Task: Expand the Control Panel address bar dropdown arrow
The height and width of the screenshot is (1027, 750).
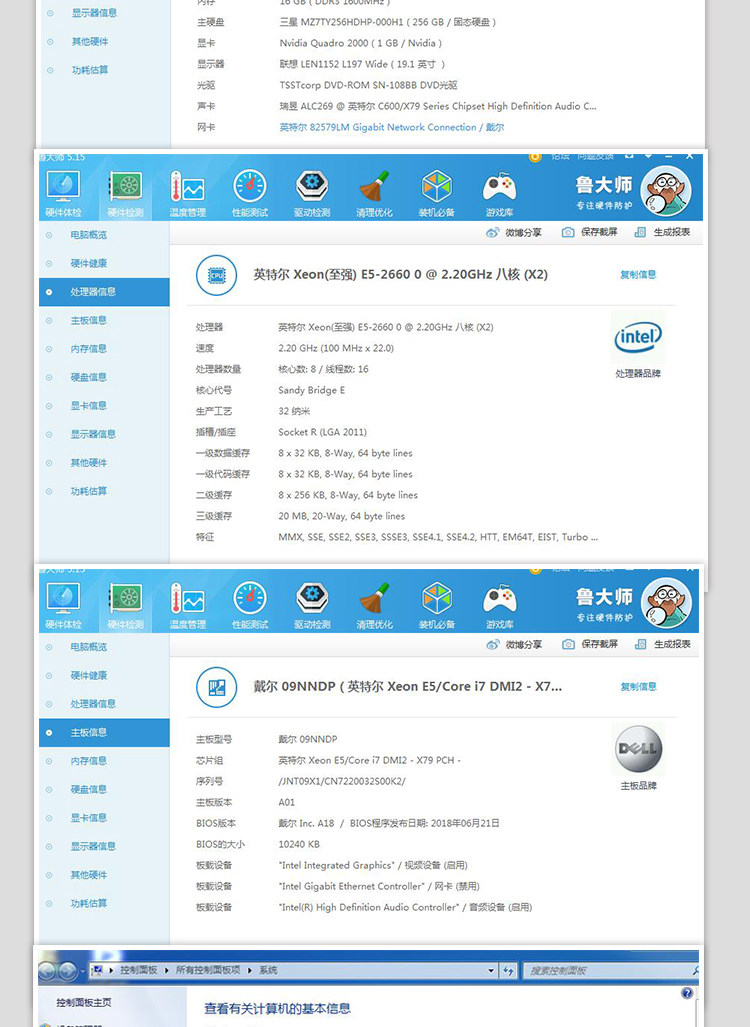Action: pyautogui.click(x=491, y=971)
